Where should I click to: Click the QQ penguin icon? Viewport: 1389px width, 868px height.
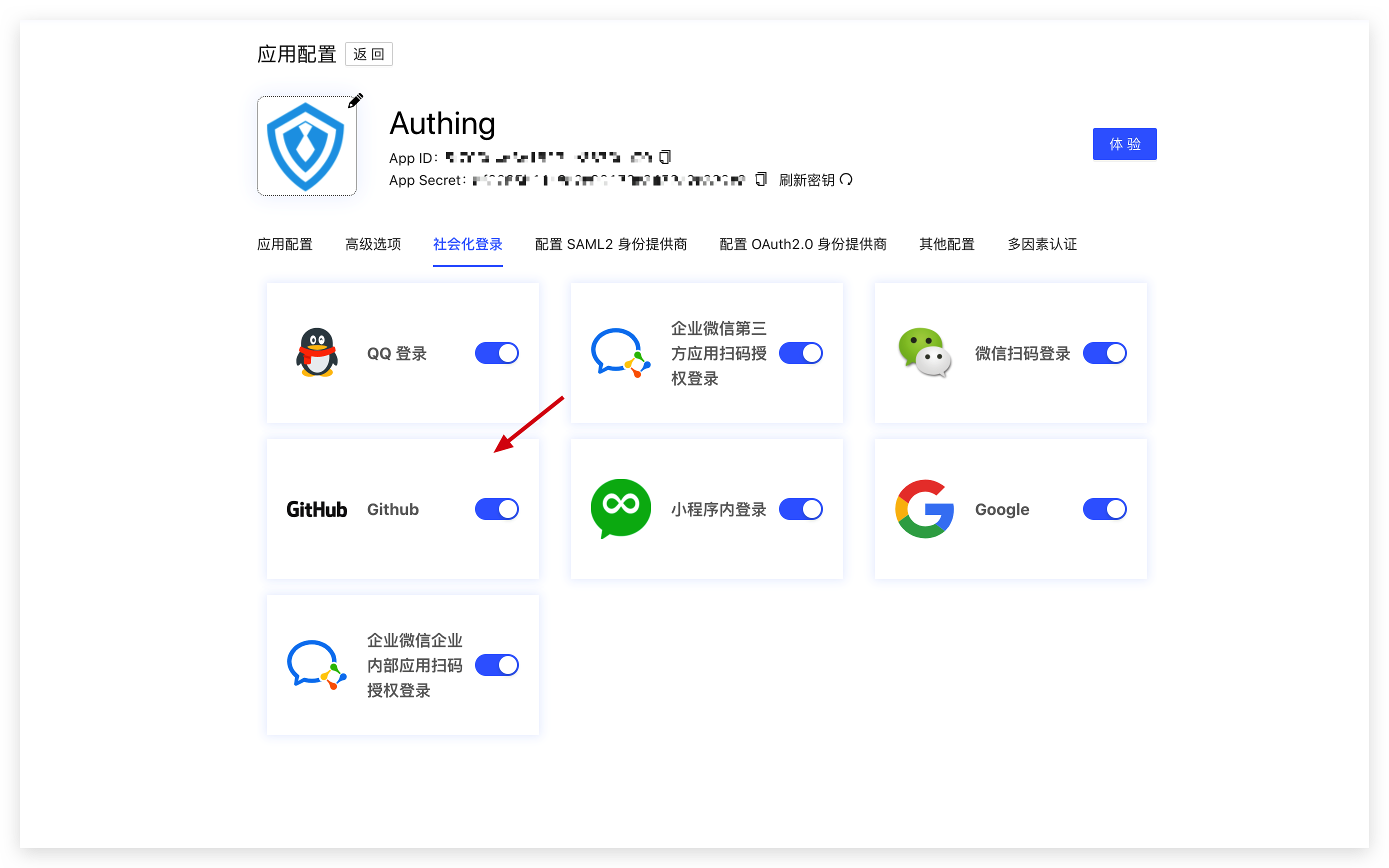pyautogui.click(x=317, y=352)
